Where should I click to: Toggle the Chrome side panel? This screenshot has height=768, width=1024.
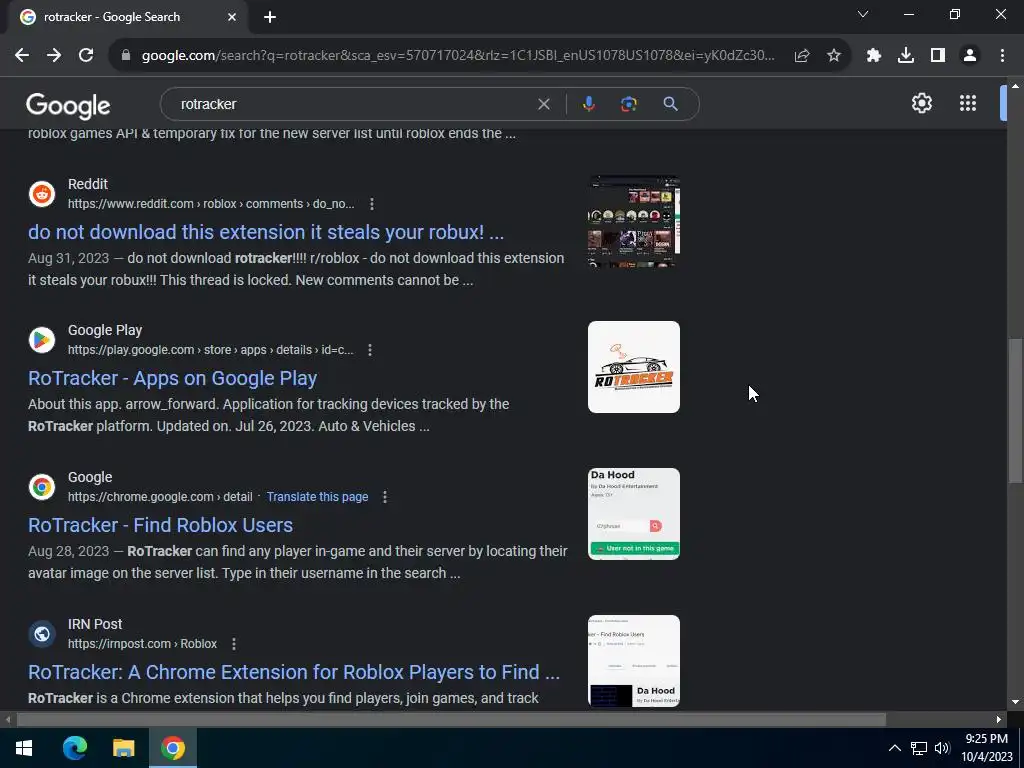[x=938, y=56]
